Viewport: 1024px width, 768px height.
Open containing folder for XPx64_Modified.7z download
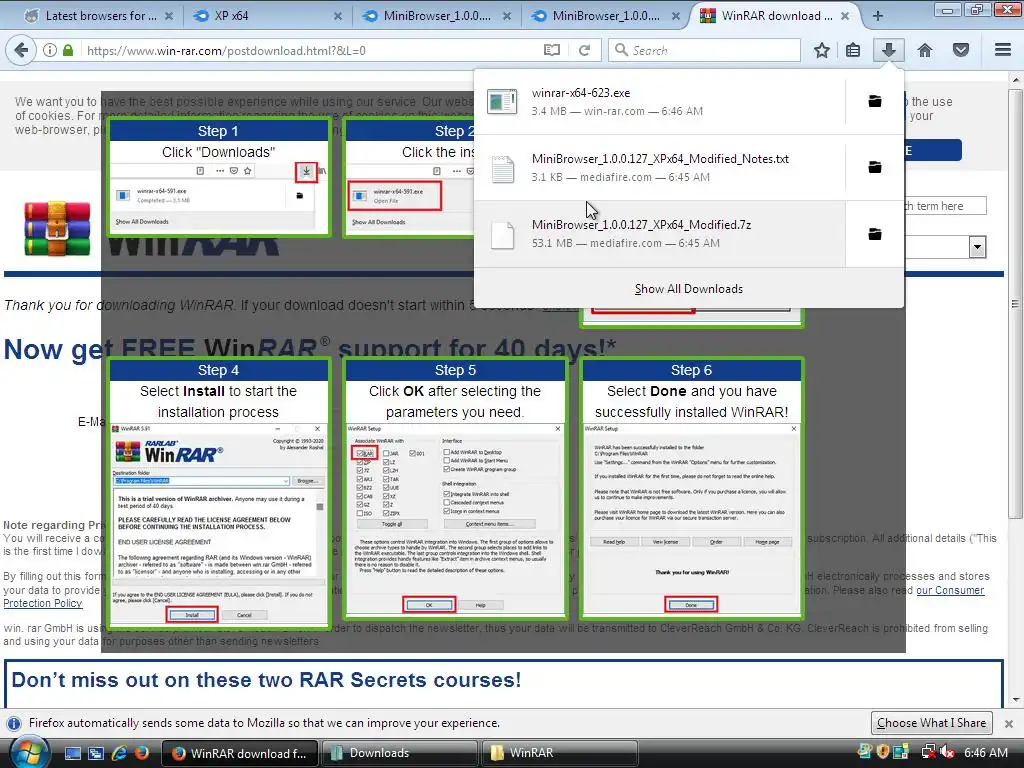(x=874, y=234)
